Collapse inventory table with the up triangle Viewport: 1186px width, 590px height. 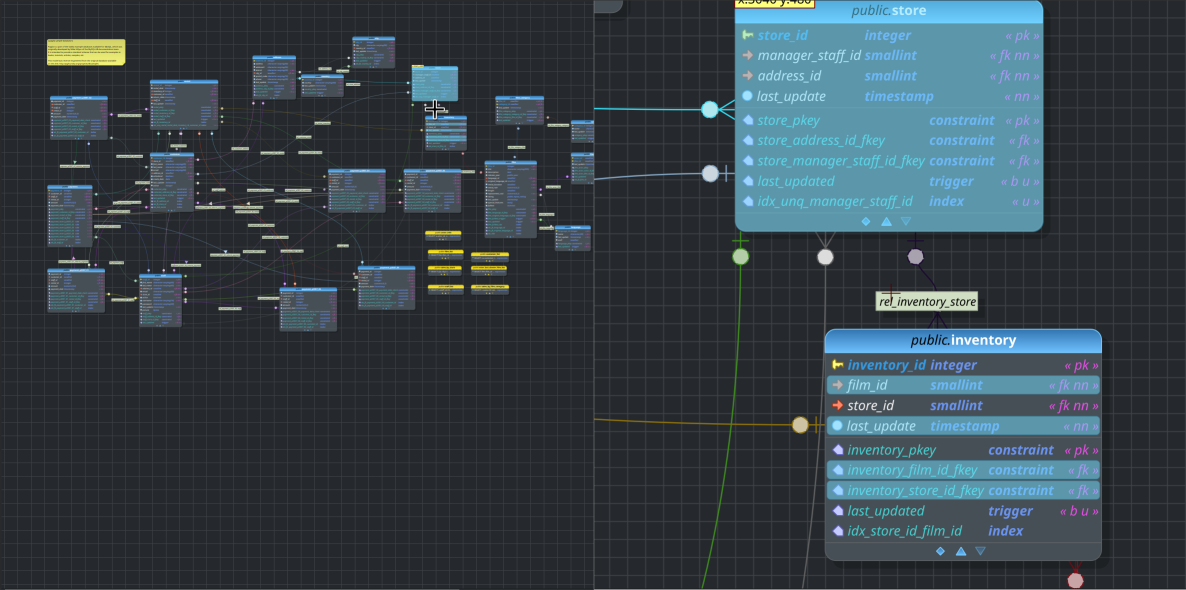pyautogui.click(x=961, y=551)
